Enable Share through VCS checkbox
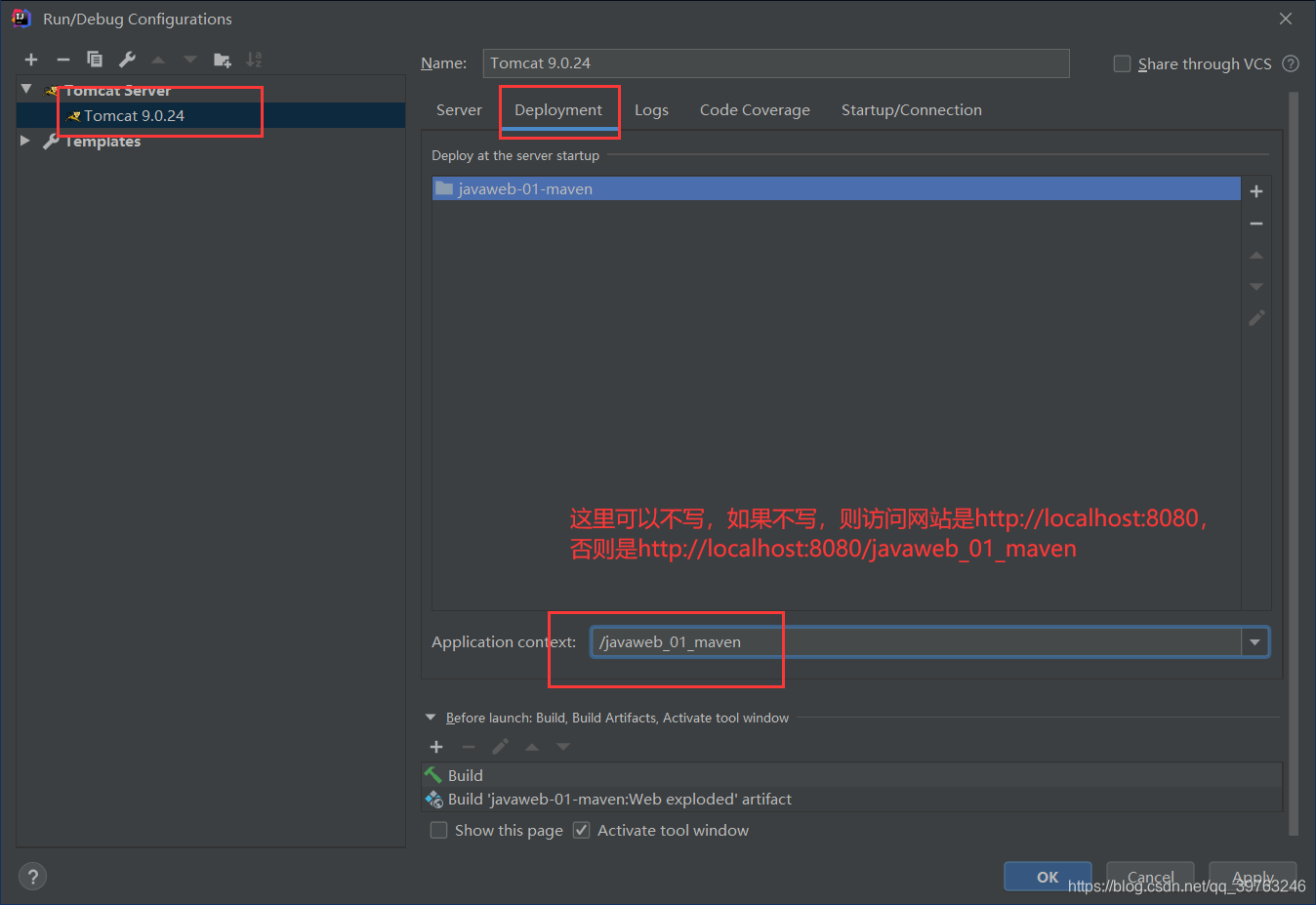Screen dimensions: 1316x905 click(x=1122, y=63)
